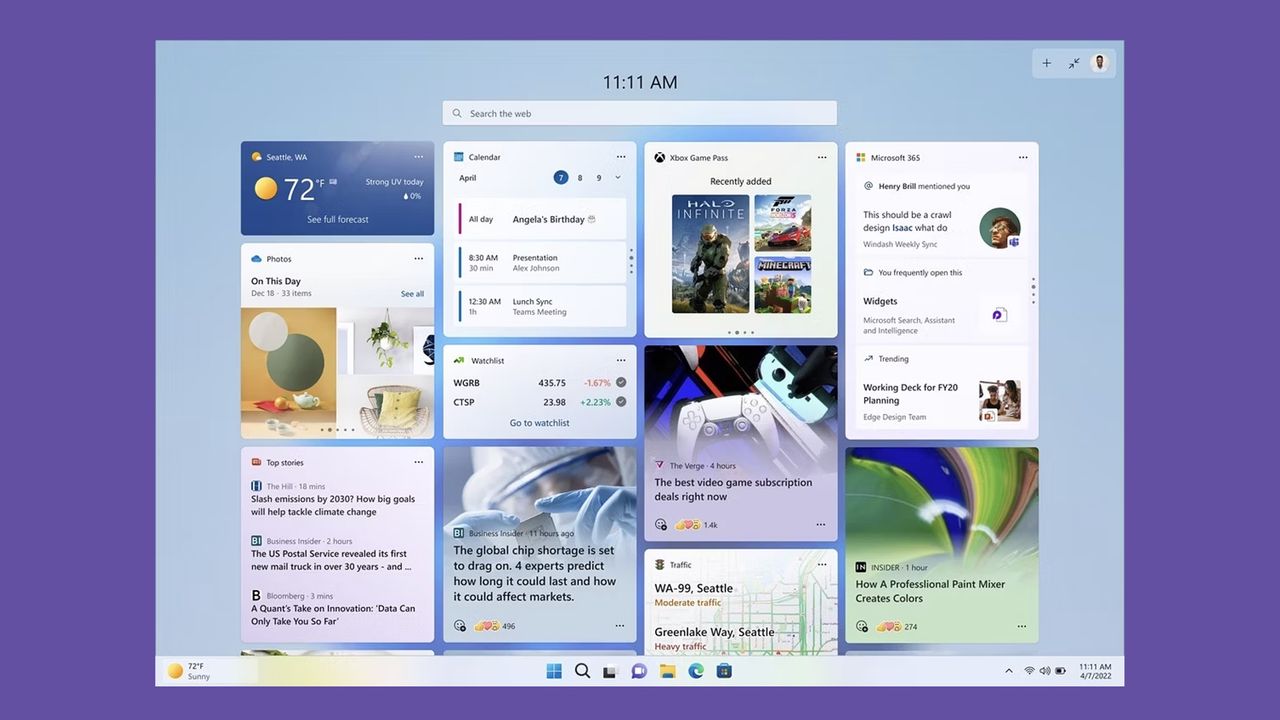Expand hidden icons in the system tray
Image resolution: width=1280 pixels, height=720 pixels.
[x=1008, y=670]
